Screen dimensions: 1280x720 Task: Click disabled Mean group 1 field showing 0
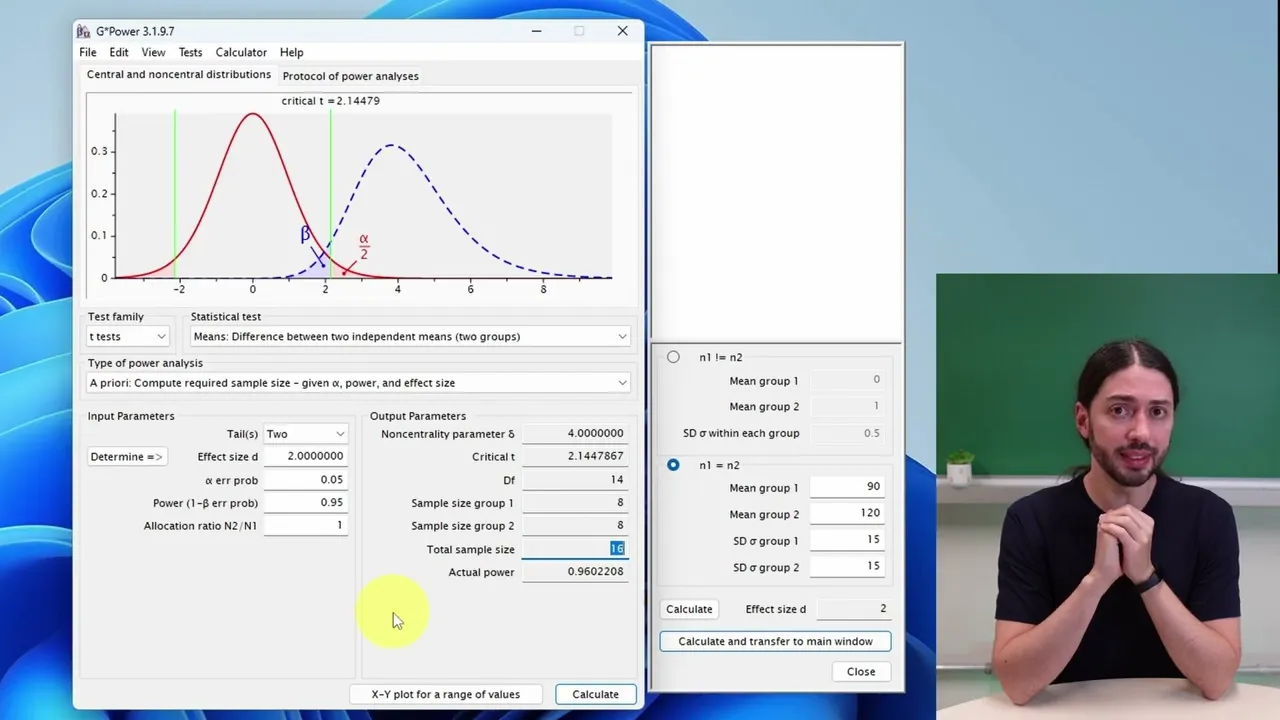(x=847, y=379)
